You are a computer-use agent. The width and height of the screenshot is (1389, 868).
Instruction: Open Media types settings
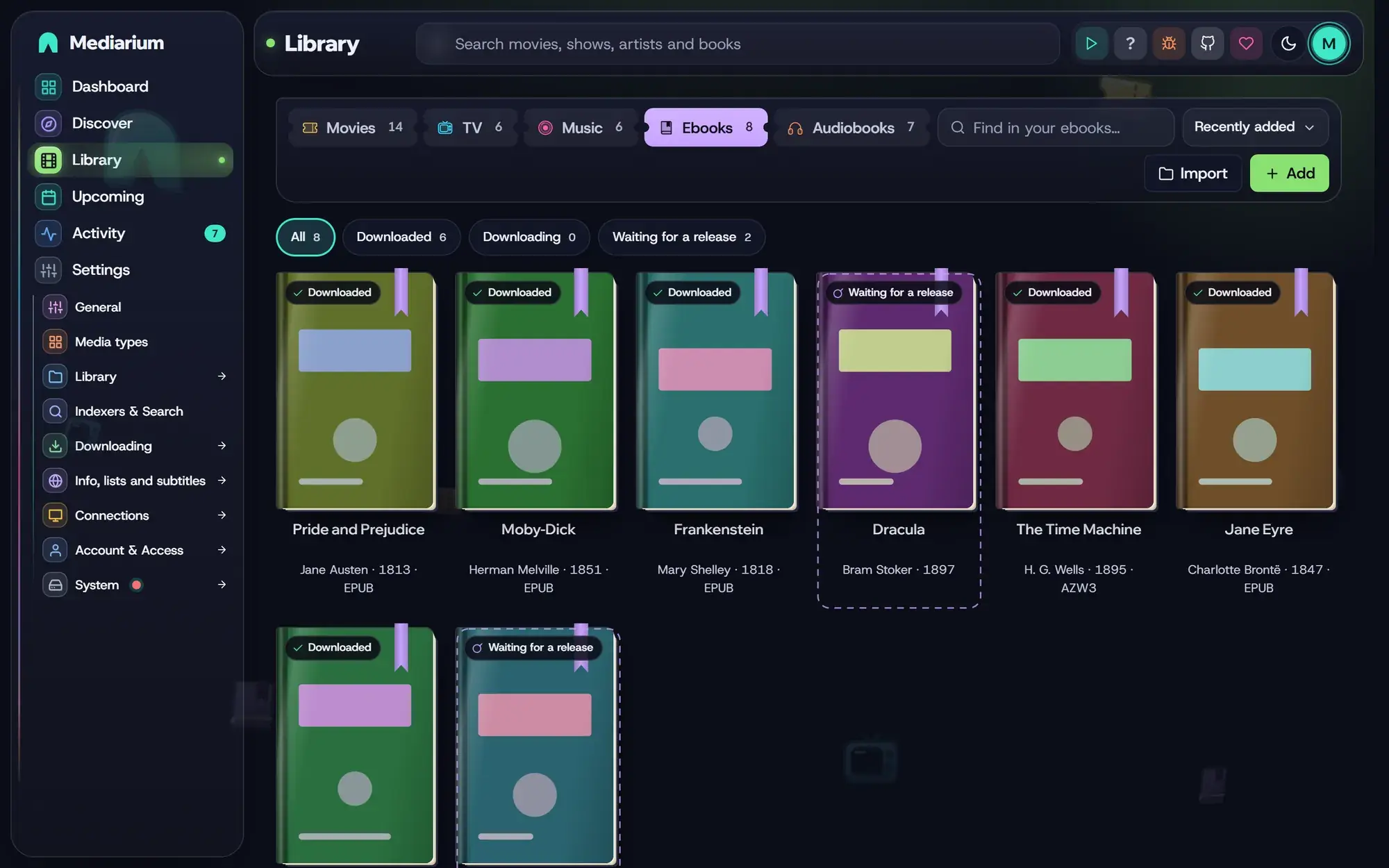tap(135, 342)
